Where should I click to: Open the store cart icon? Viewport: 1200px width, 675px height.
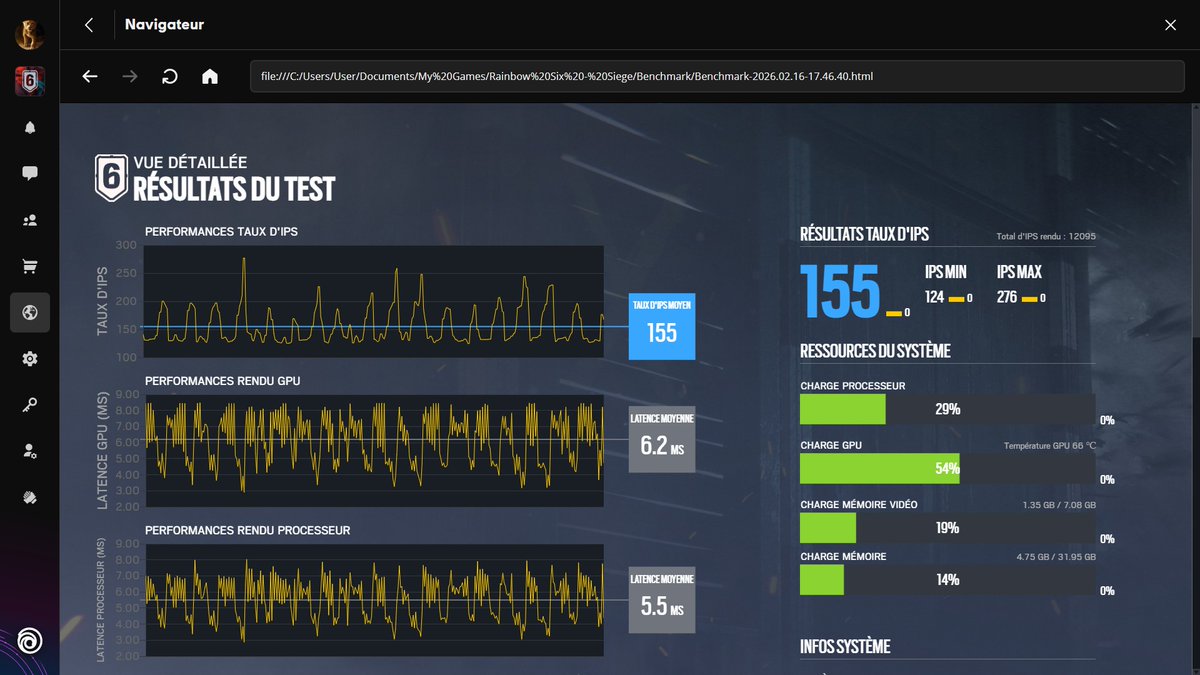coord(30,266)
